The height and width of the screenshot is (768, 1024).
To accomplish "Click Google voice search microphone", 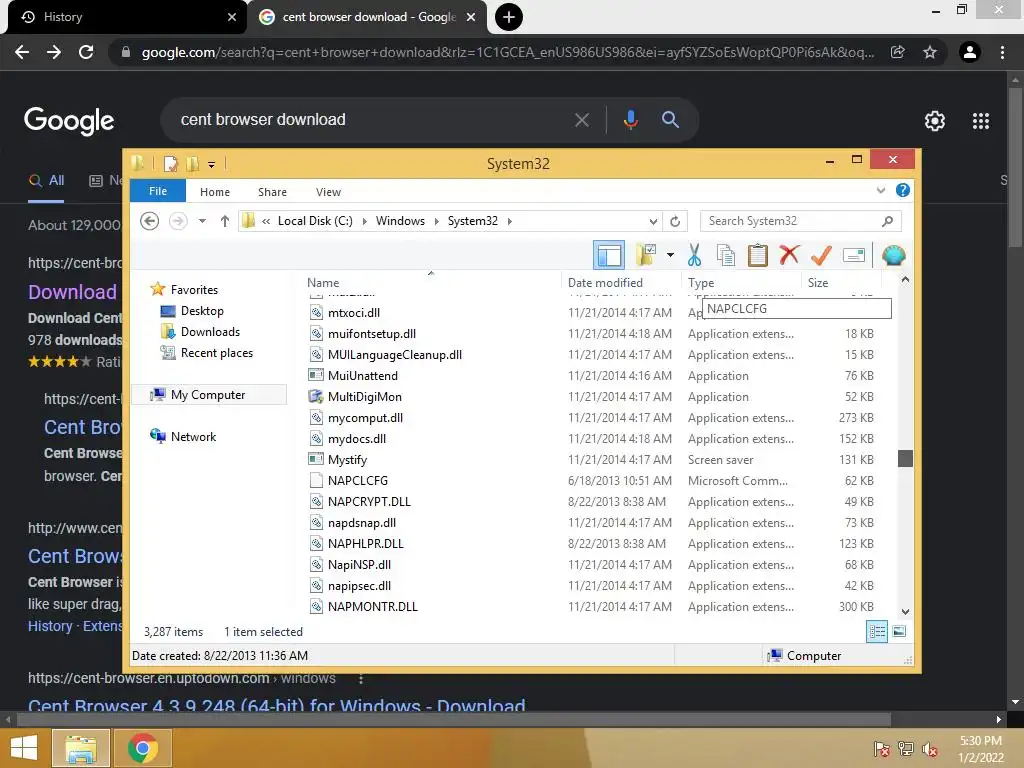I will click(630, 120).
